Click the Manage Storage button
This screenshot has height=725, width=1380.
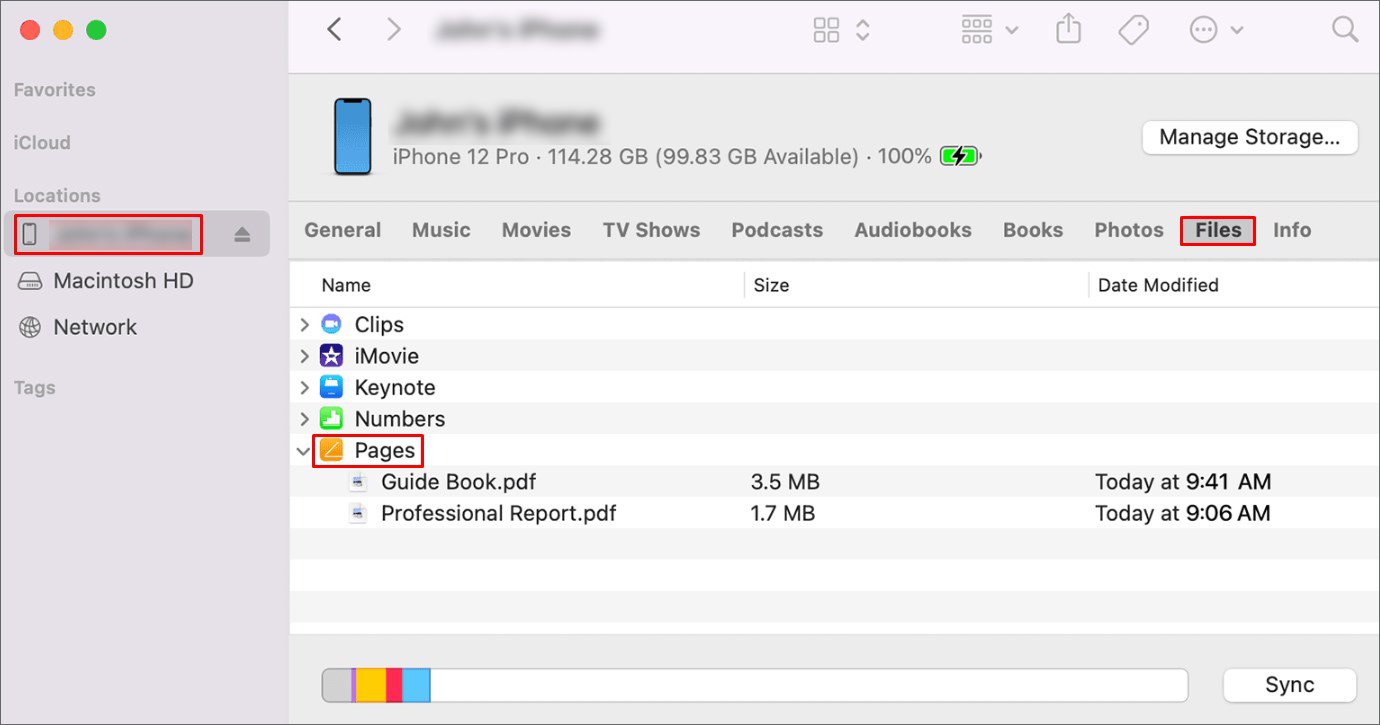pos(1250,138)
